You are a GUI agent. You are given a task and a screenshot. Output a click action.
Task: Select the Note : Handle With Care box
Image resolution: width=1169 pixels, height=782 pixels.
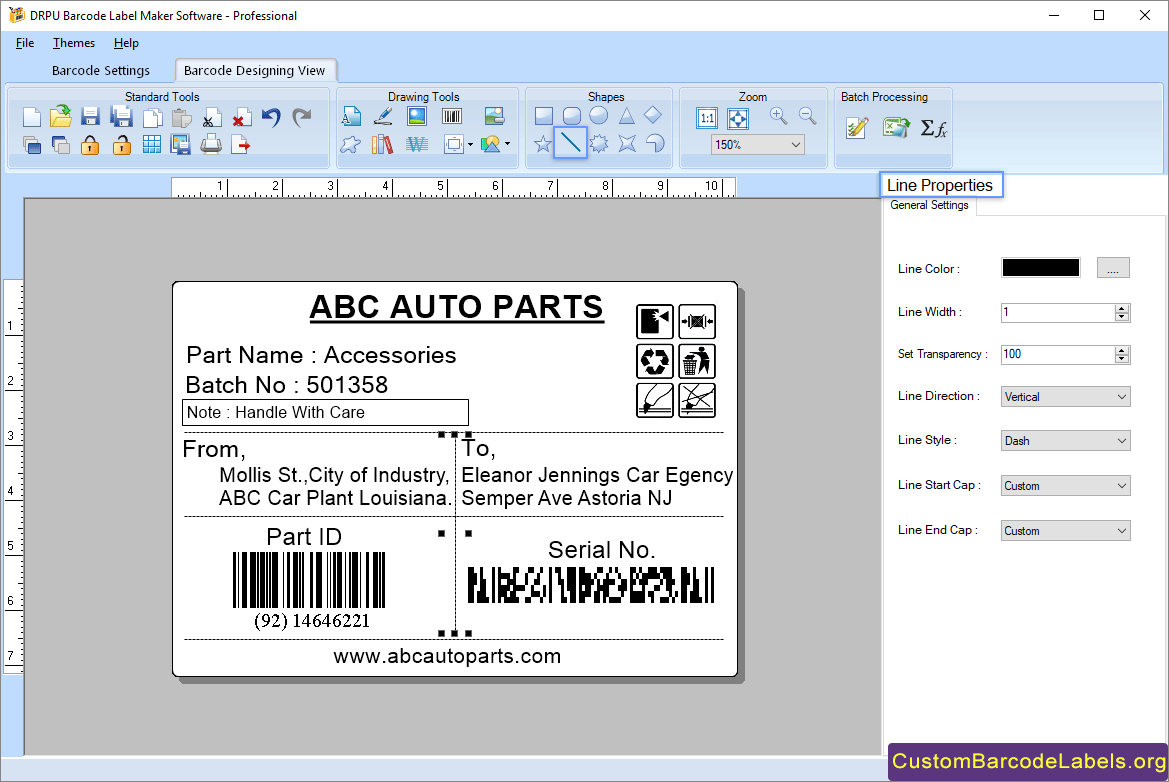(x=325, y=412)
